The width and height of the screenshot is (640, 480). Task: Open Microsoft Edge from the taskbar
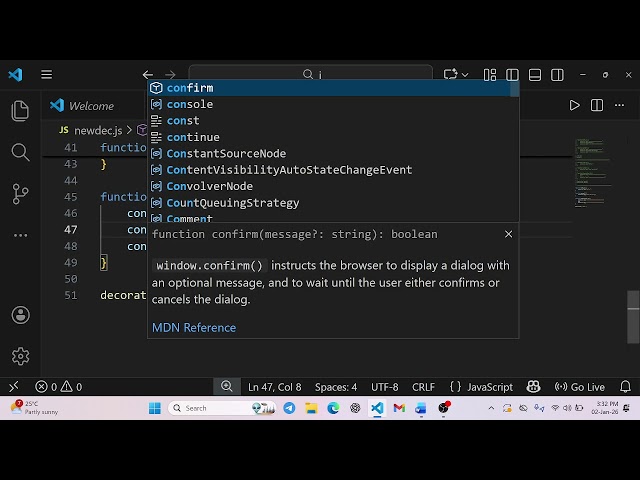click(333, 408)
